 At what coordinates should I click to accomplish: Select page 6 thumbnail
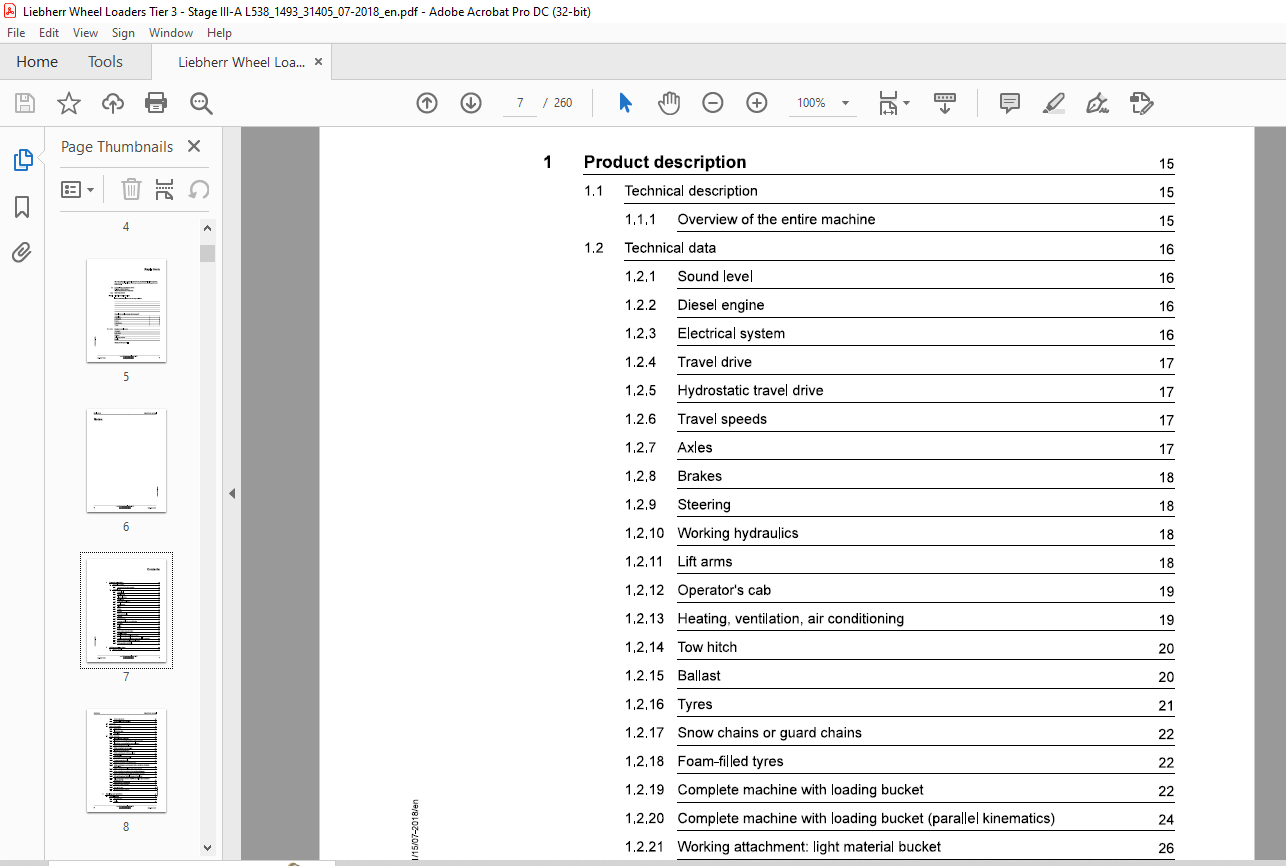[126, 461]
